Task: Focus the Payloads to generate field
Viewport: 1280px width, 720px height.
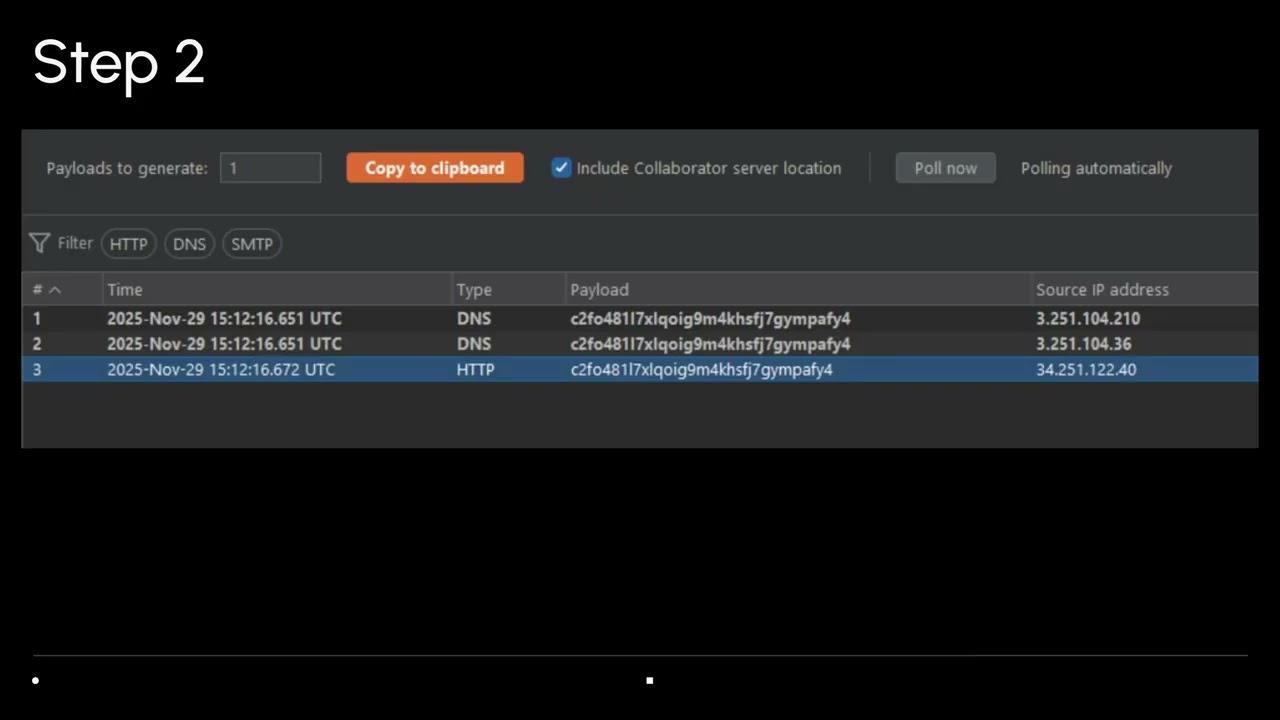Action: point(271,168)
